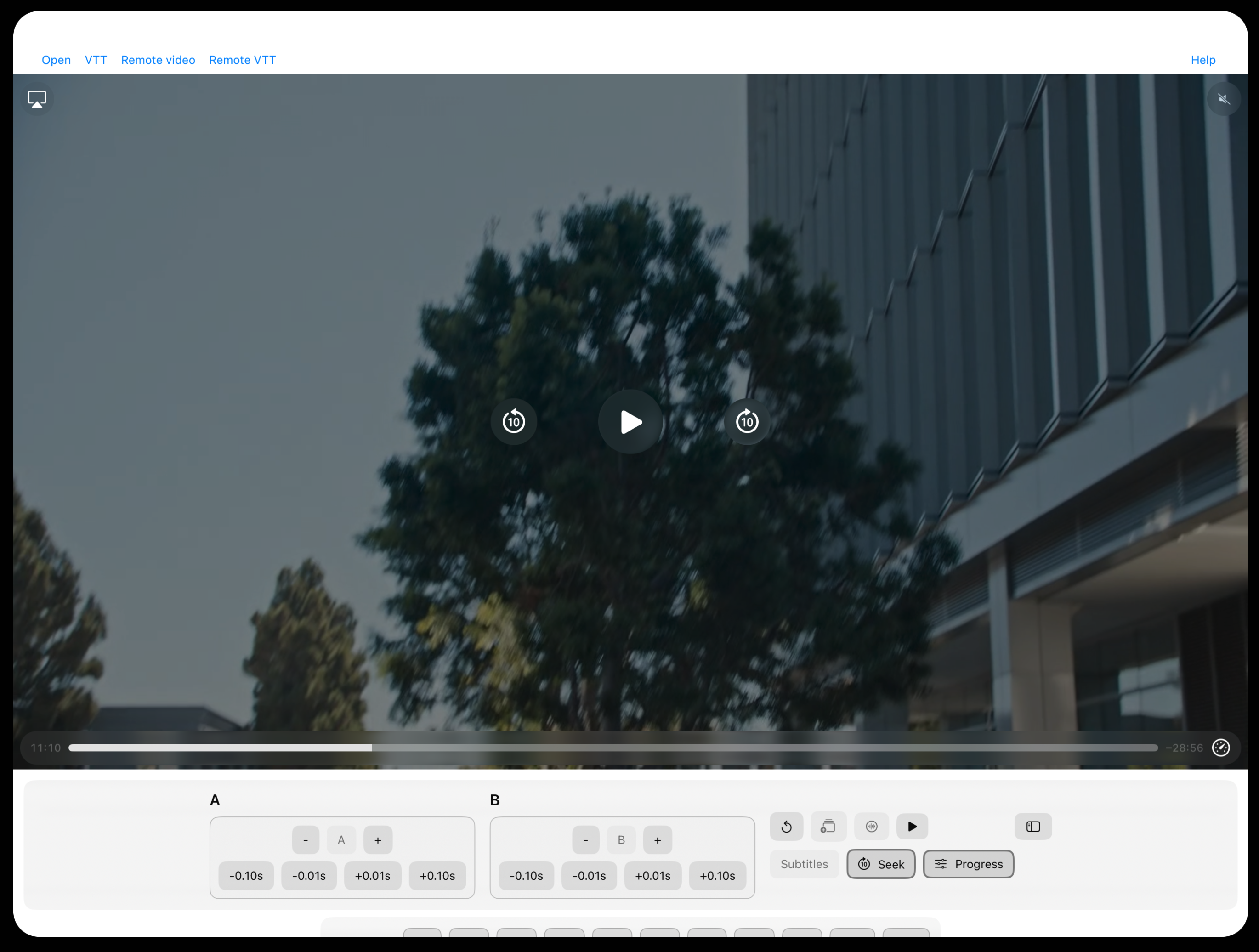Screen dimensions: 1259x952
Task: Toggle the sidebar panel icon
Action: (x=1032, y=826)
